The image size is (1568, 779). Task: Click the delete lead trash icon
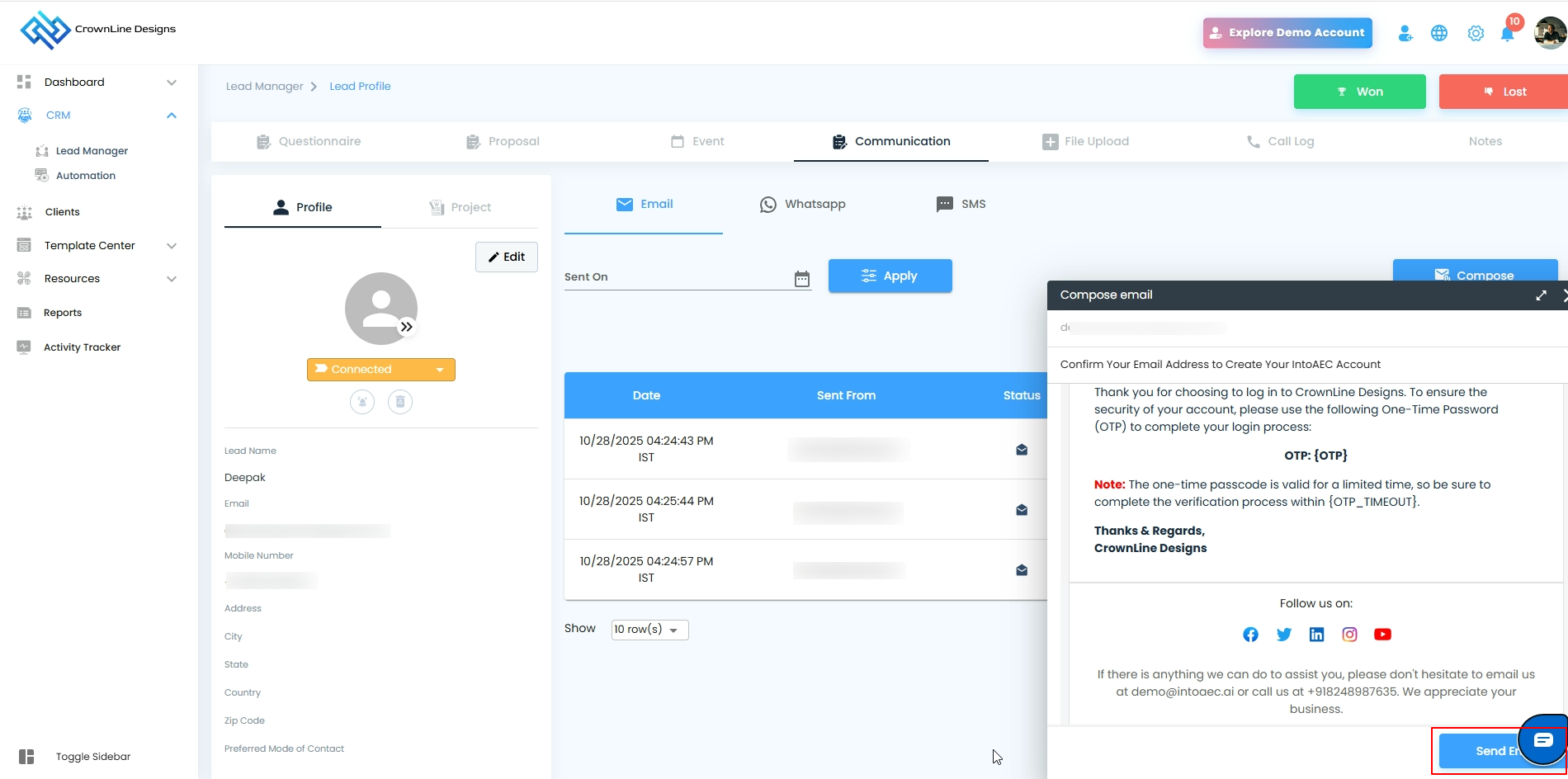(x=400, y=402)
